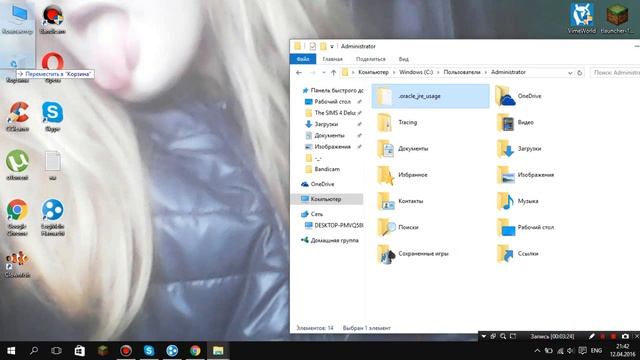Select Компьютер in the address path
640x360 pixels.
click(x=373, y=72)
